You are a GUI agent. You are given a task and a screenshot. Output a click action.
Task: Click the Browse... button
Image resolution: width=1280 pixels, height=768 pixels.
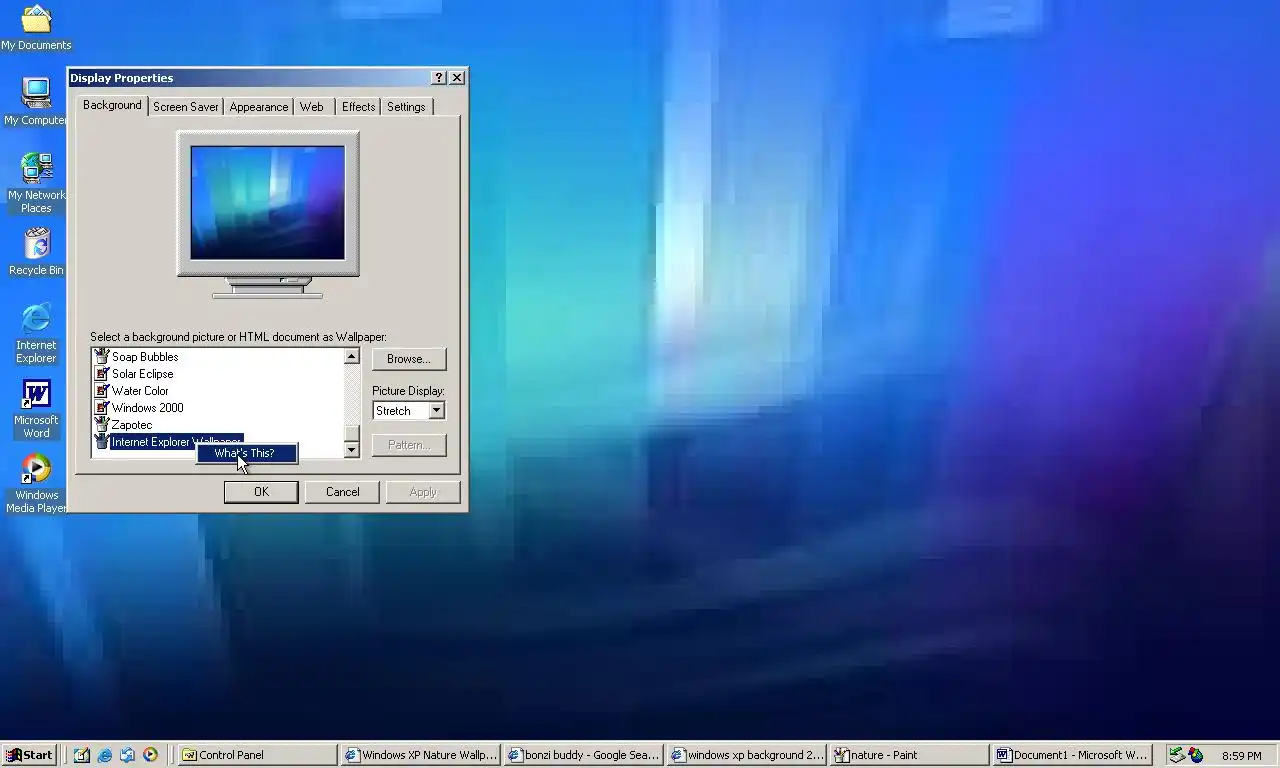pos(409,359)
